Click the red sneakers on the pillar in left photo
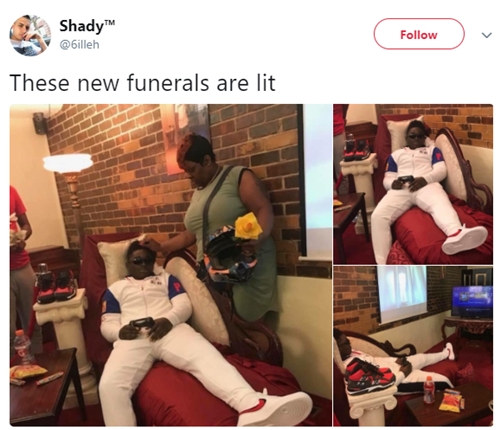500x430 pixels. coord(56,286)
